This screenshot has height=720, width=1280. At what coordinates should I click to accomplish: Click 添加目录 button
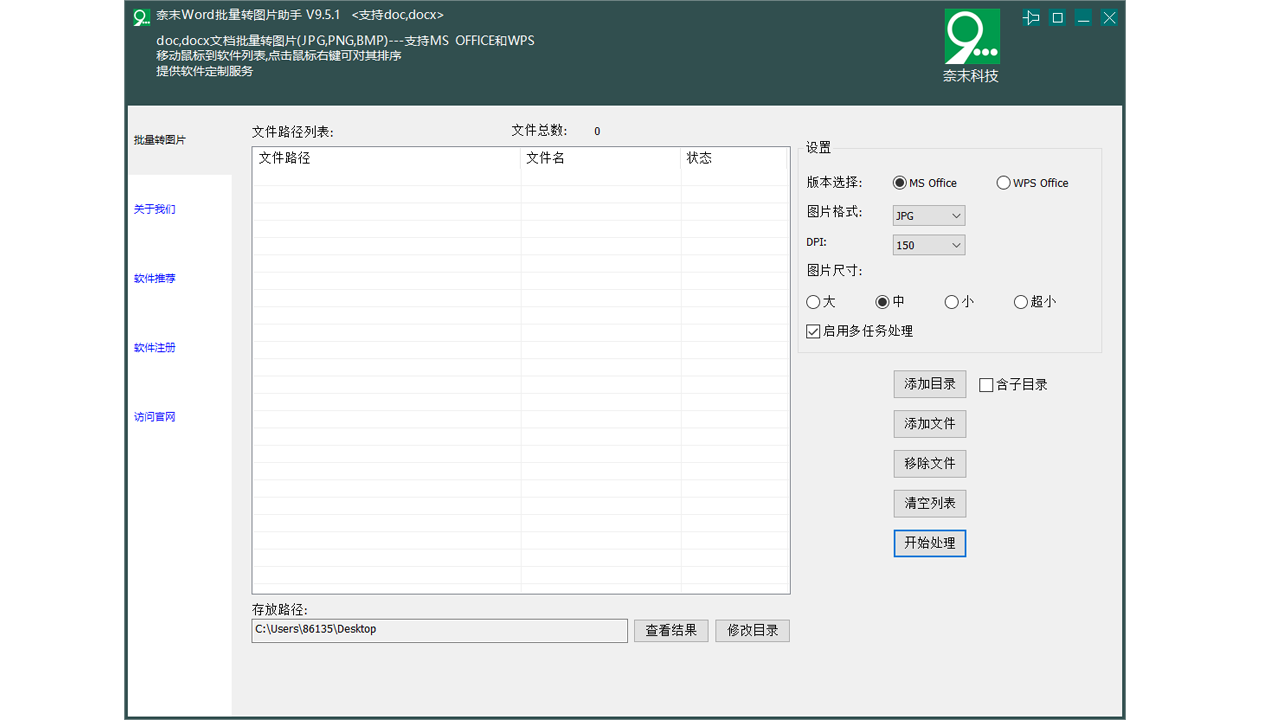click(x=930, y=384)
